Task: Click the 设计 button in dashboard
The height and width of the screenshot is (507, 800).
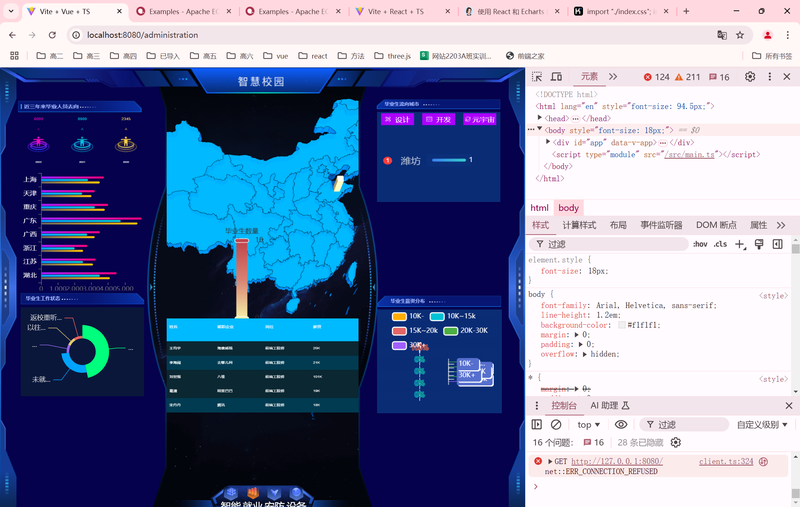Action: [397, 119]
